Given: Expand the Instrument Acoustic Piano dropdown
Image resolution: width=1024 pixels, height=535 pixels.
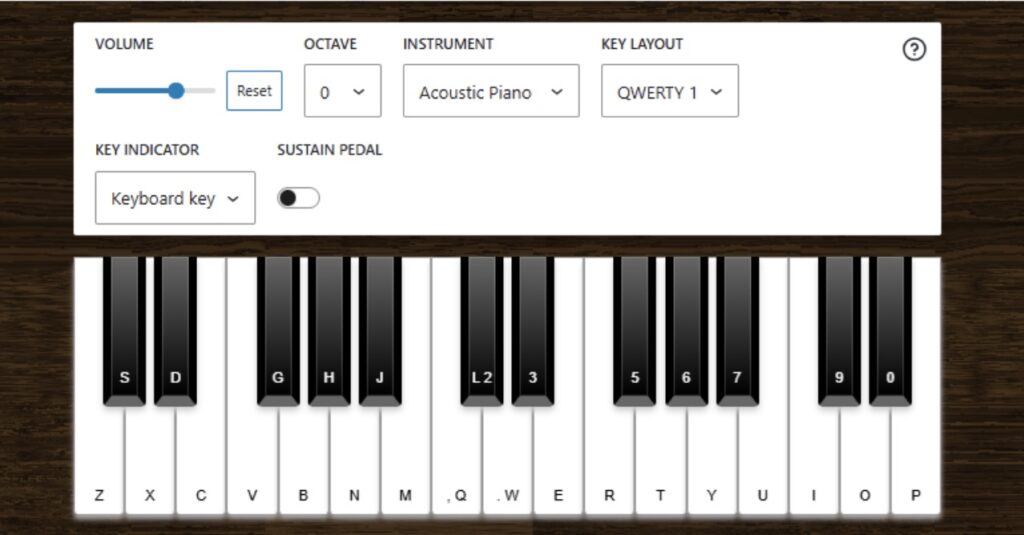Looking at the screenshot, I should point(491,91).
